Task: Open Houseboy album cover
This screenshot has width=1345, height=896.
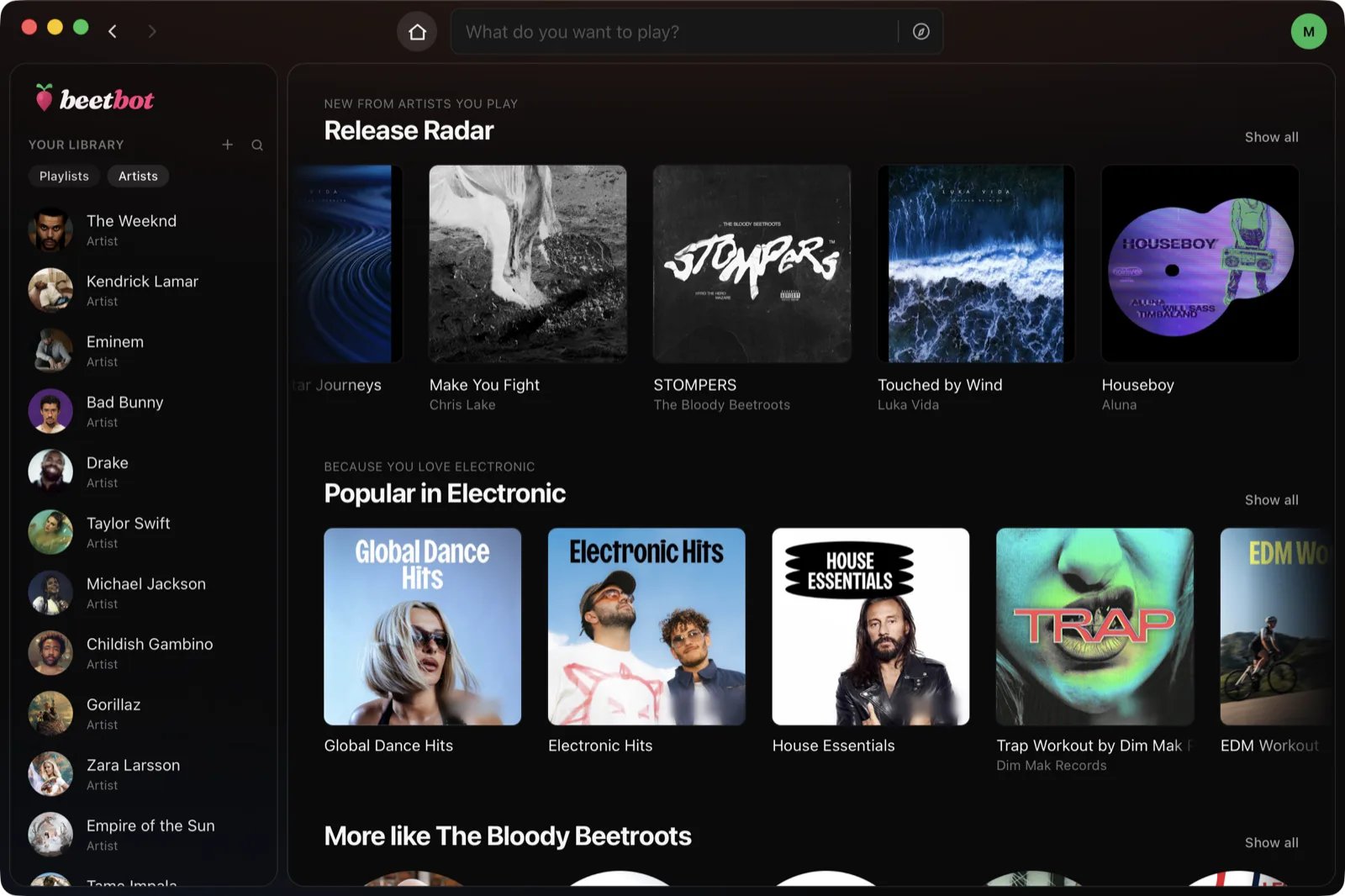Action: point(1200,264)
